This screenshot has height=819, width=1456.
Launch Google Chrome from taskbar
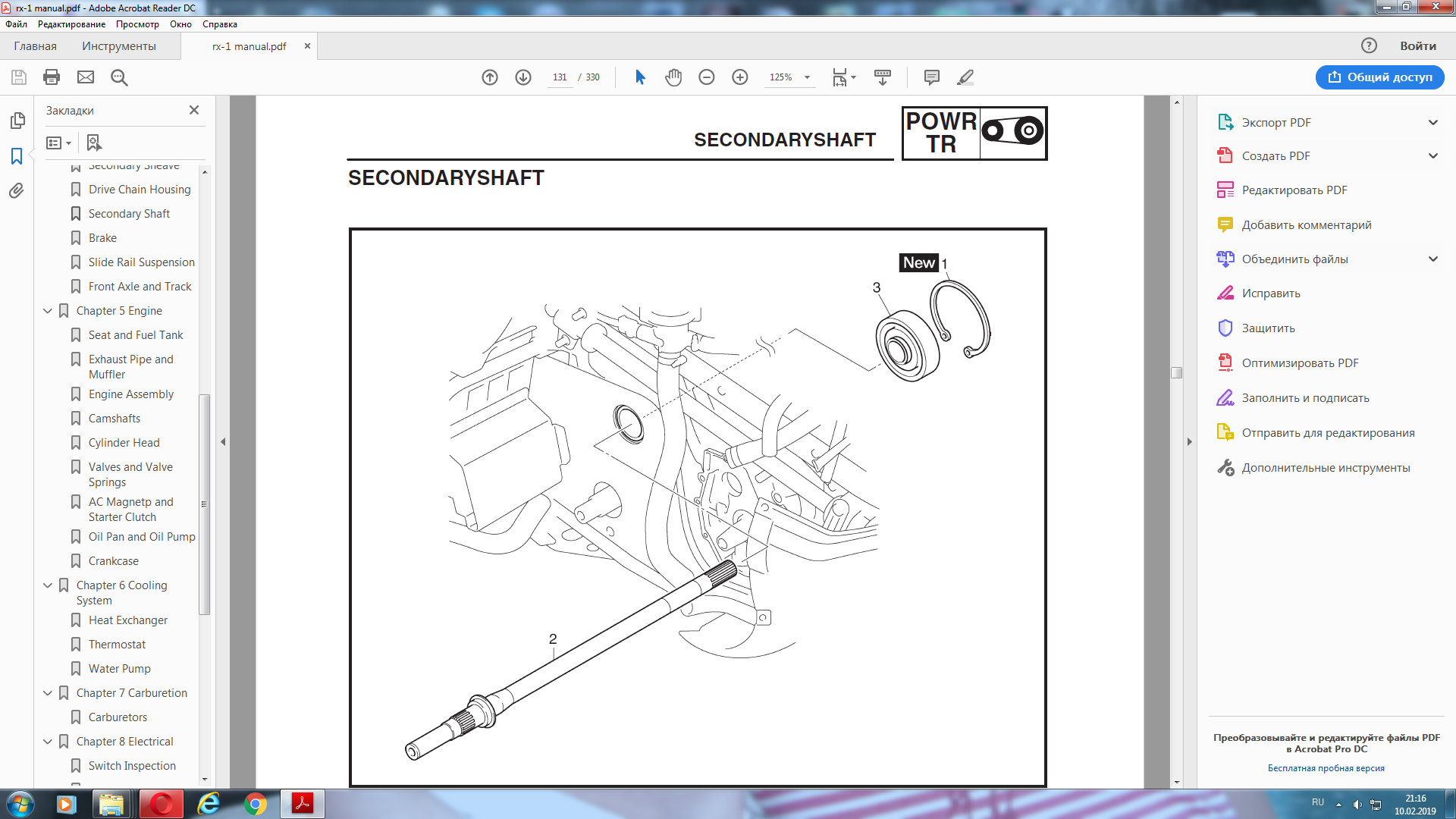click(255, 804)
